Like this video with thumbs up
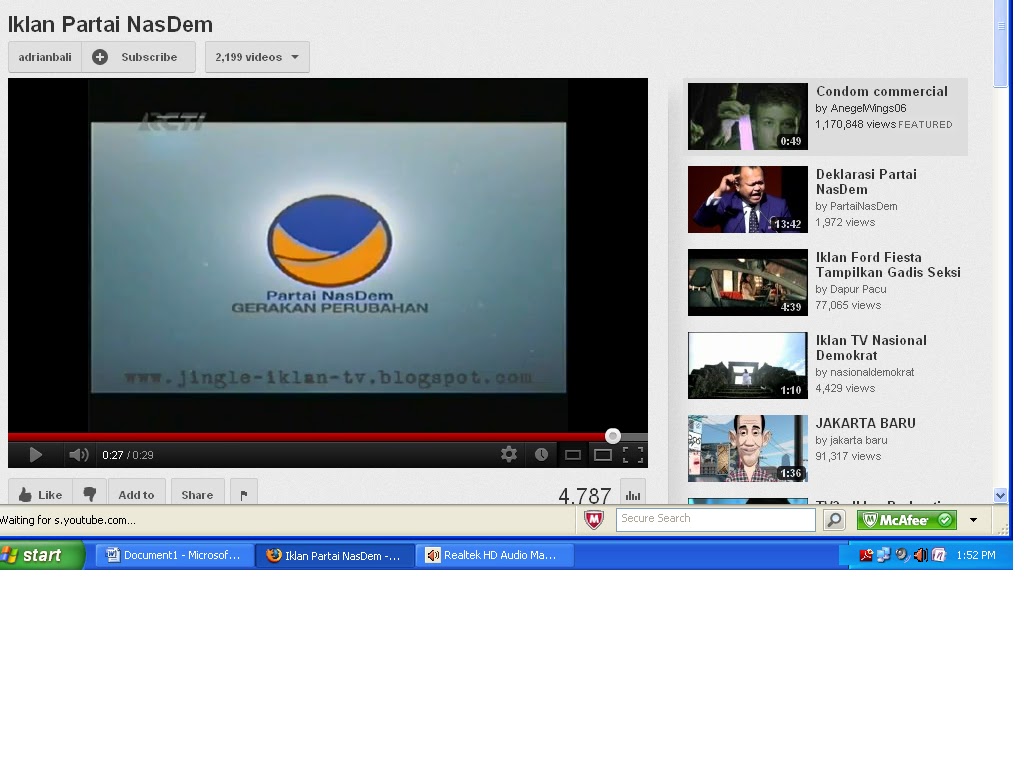This screenshot has width=1024, height=768. (40, 494)
